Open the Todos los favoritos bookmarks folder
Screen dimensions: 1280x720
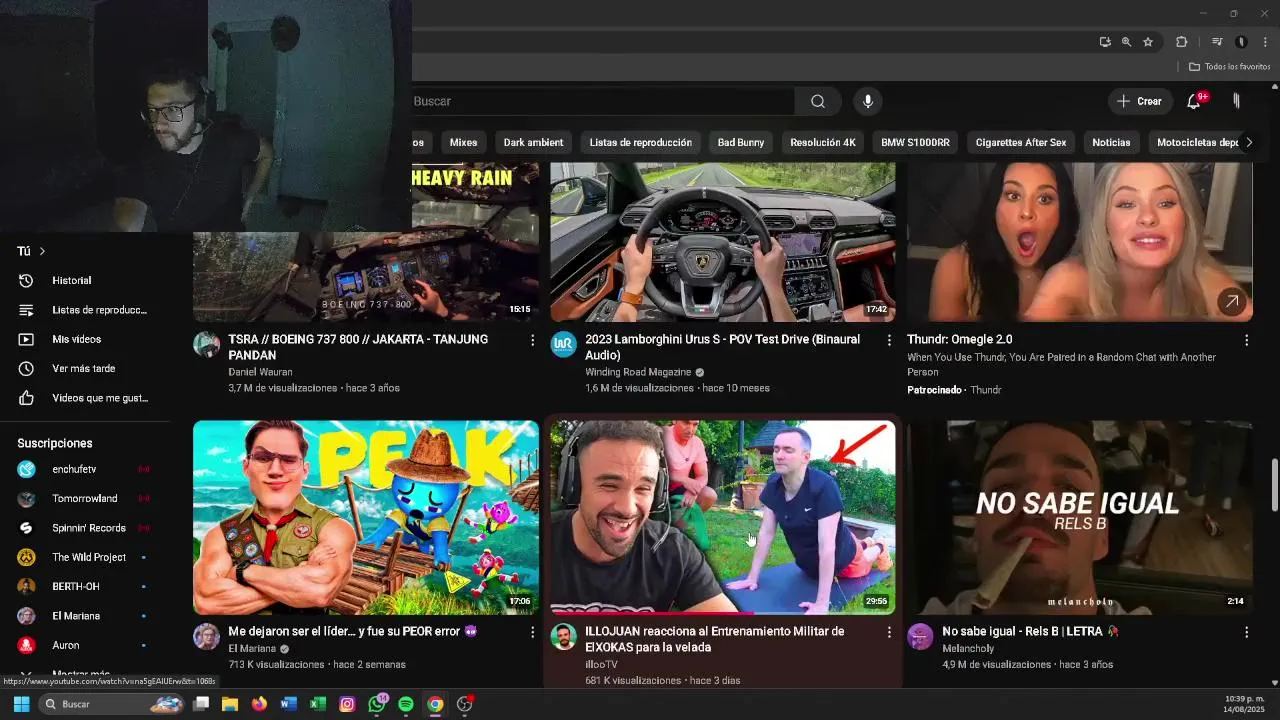click(1229, 67)
